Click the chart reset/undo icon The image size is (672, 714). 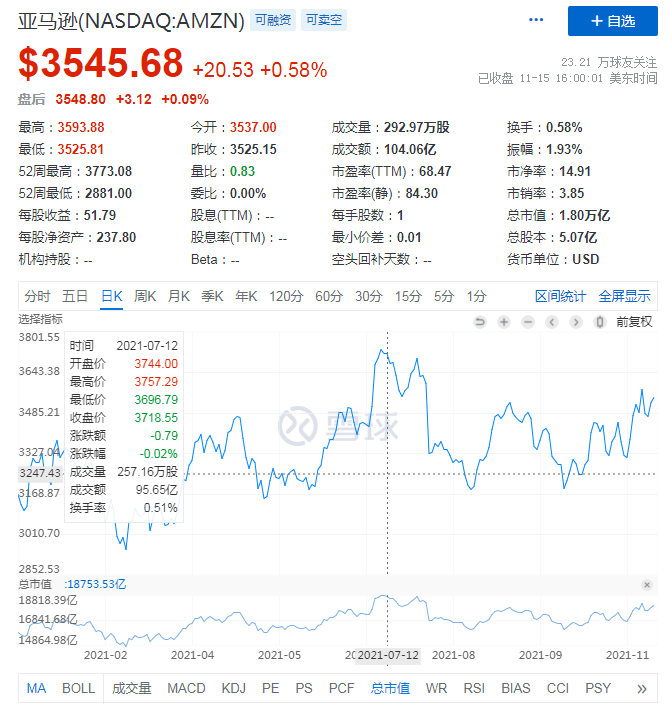[480, 322]
